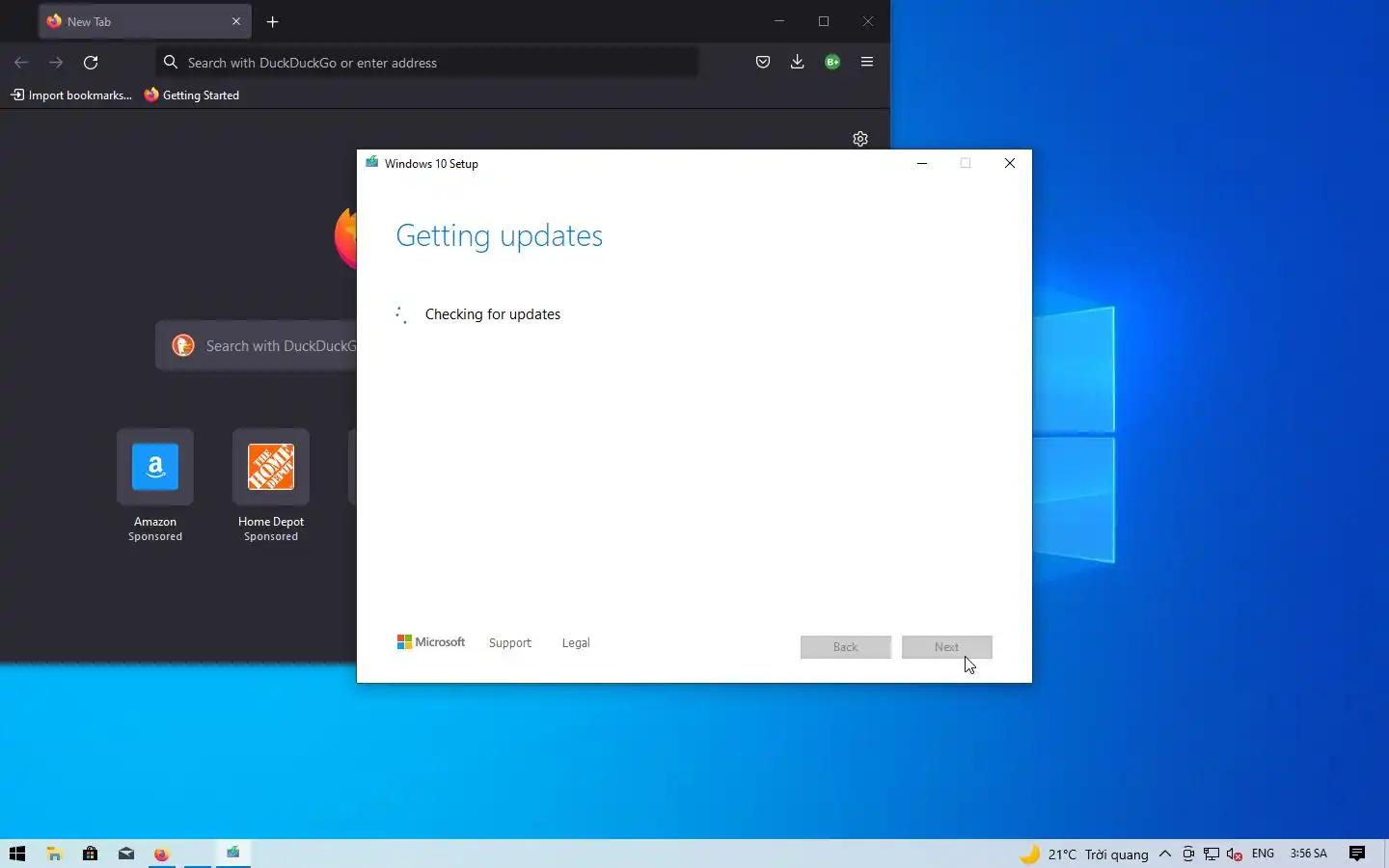Open new tab personalize gear icon

[x=860, y=139]
